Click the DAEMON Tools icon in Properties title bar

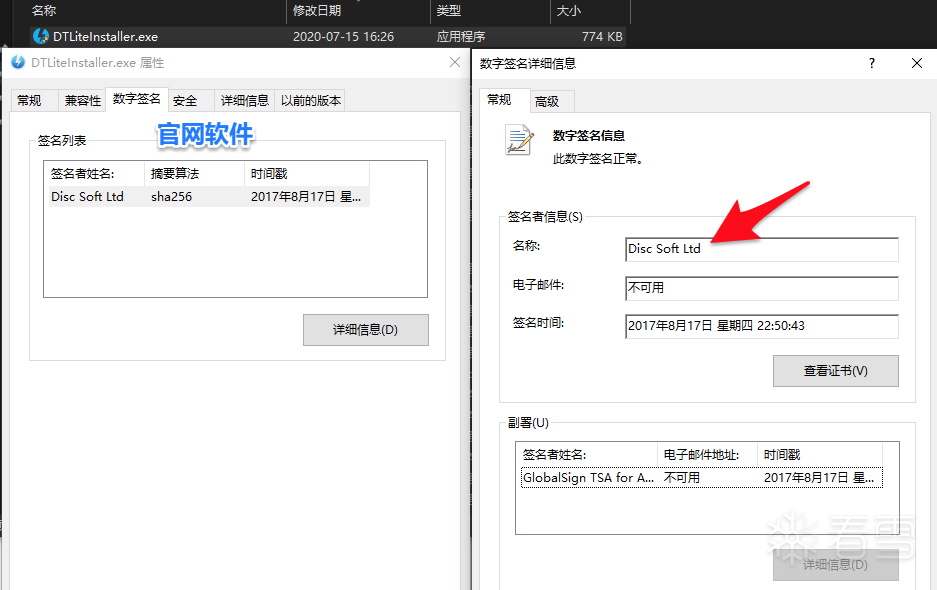coord(18,62)
